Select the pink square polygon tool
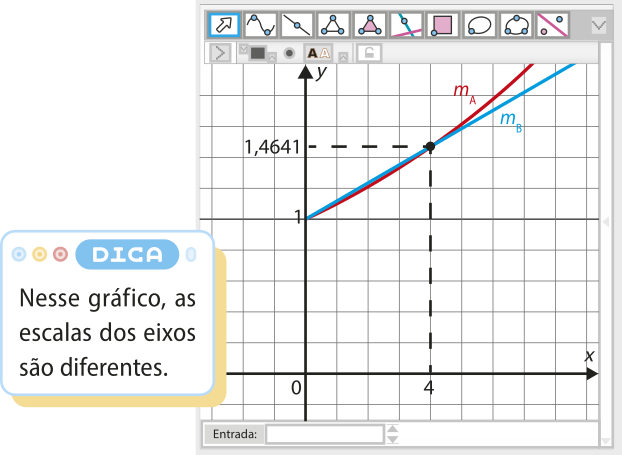Viewport: 622px width, 455px height. (x=443, y=25)
